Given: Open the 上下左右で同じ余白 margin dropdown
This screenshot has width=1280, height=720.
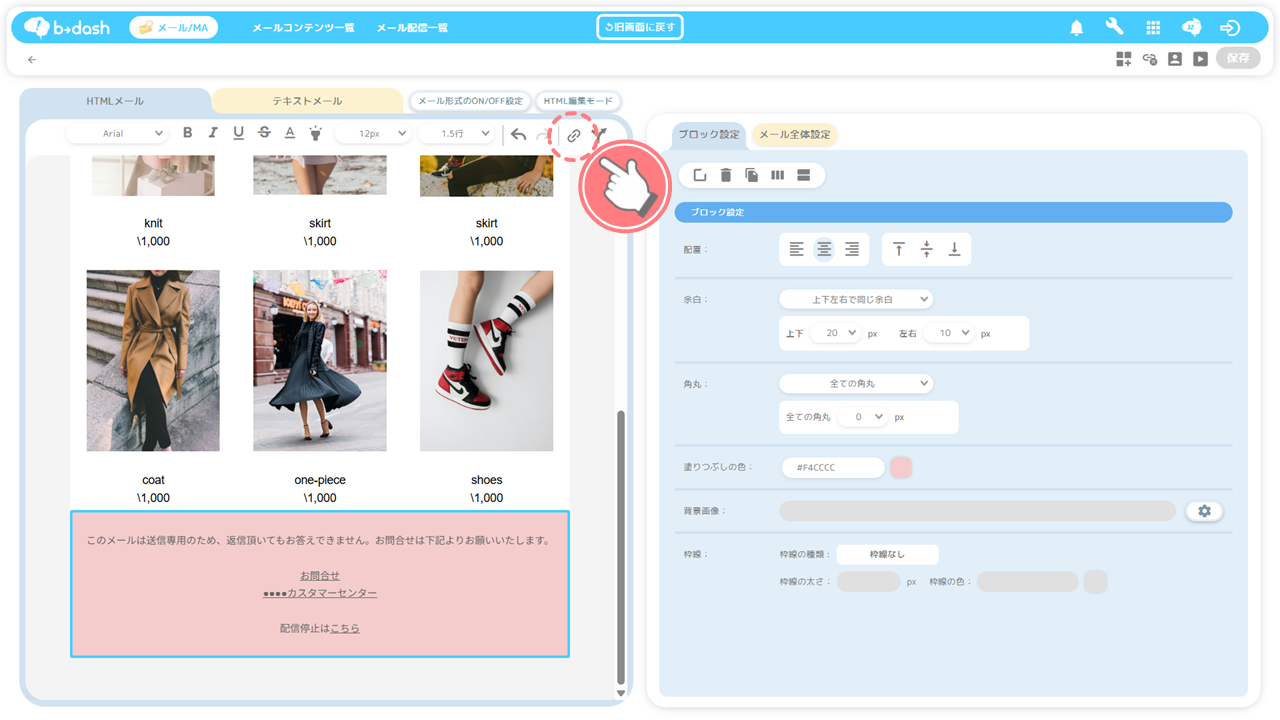Looking at the screenshot, I should pyautogui.click(x=855, y=299).
